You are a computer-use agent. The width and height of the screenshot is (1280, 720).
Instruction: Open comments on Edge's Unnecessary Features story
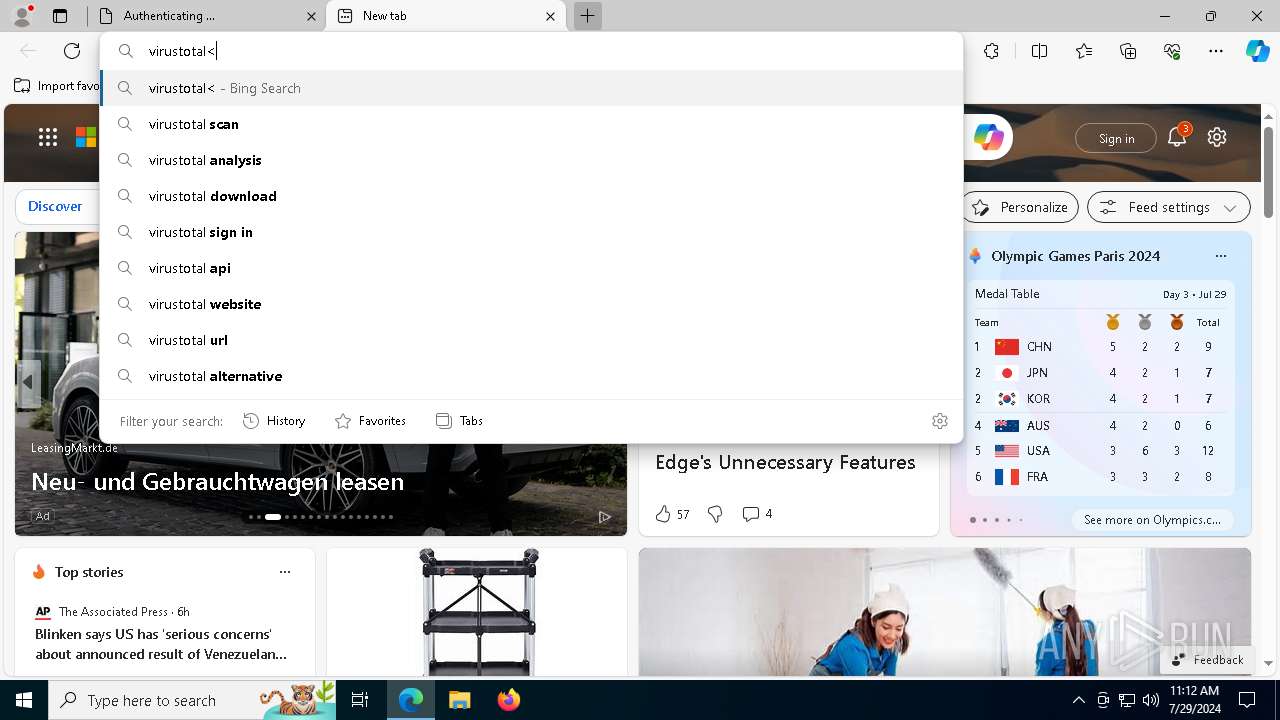point(757,514)
